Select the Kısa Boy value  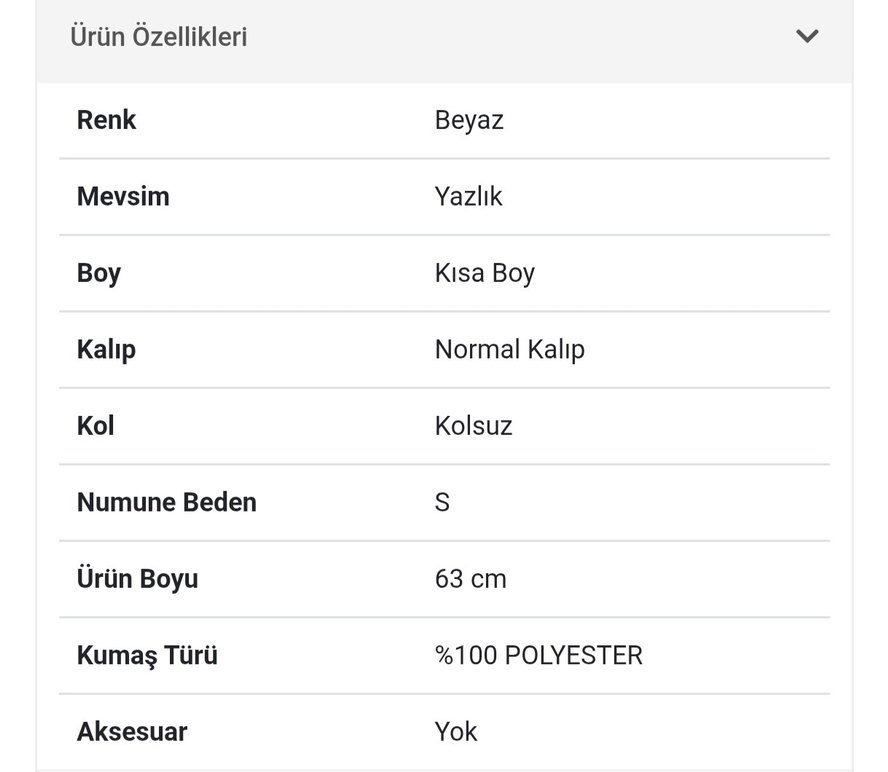[484, 273]
